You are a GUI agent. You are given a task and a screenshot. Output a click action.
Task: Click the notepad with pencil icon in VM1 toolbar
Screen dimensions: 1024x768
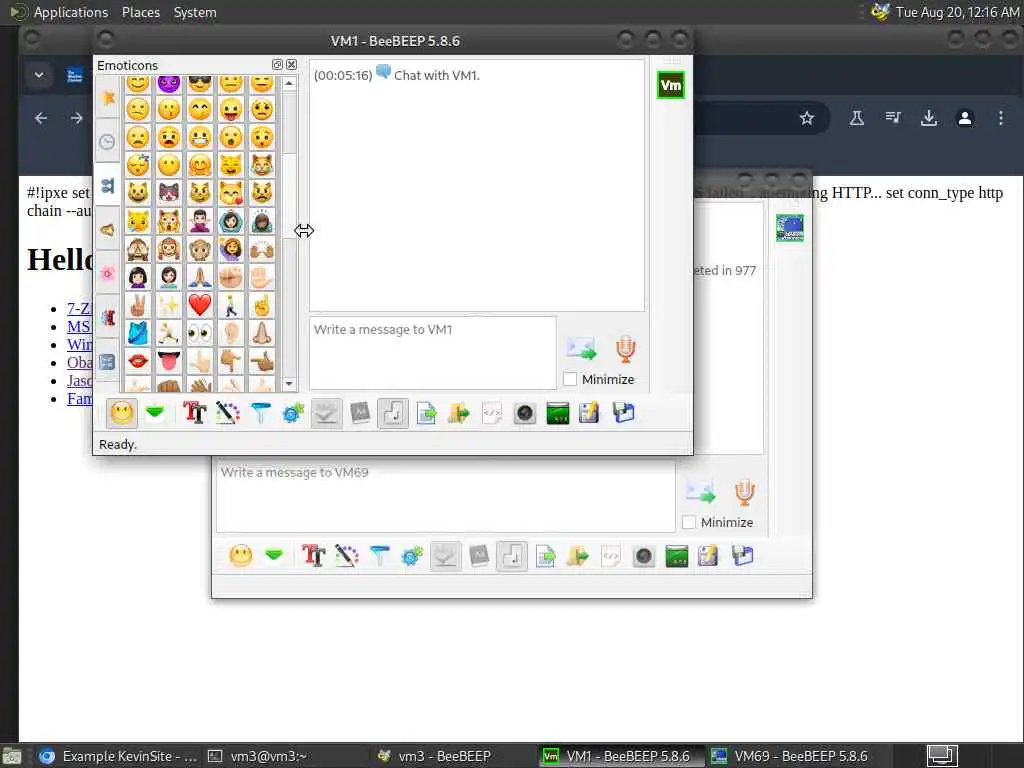click(x=589, y=413)
